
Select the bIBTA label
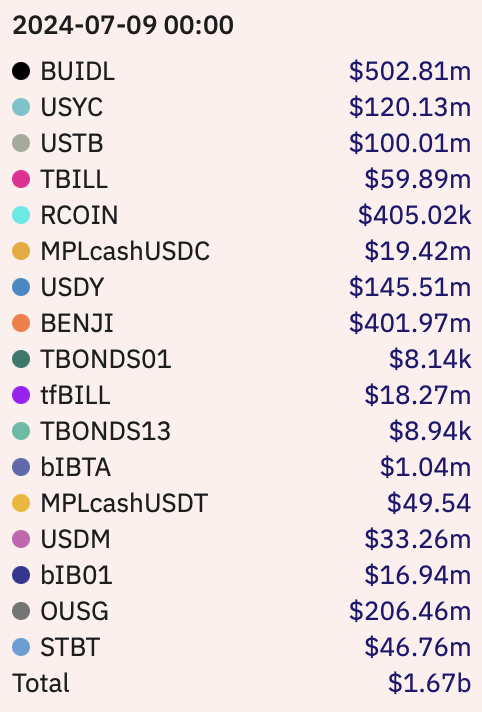(x=75, y=467)
